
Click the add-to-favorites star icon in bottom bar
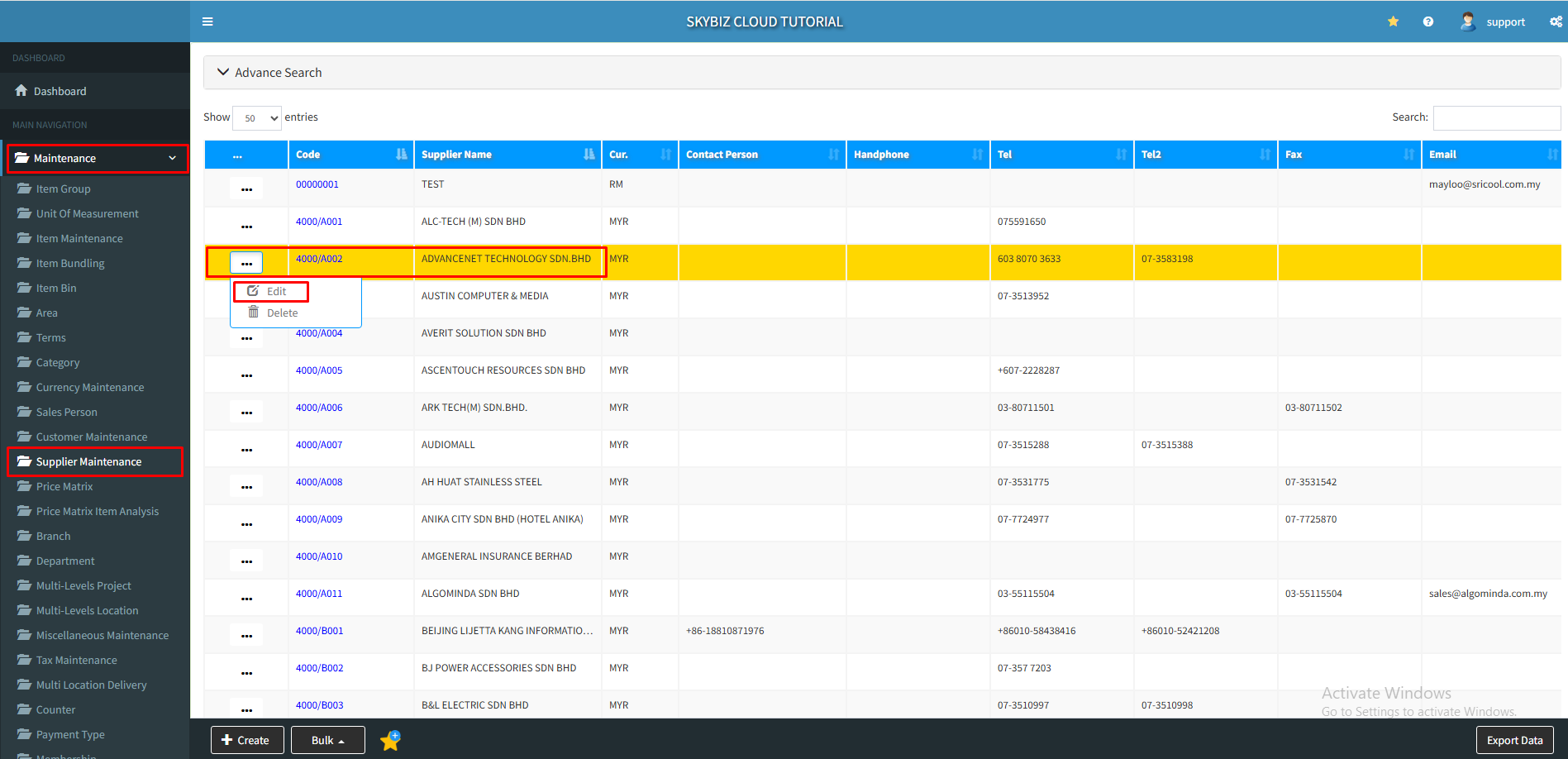click(390, 740)
